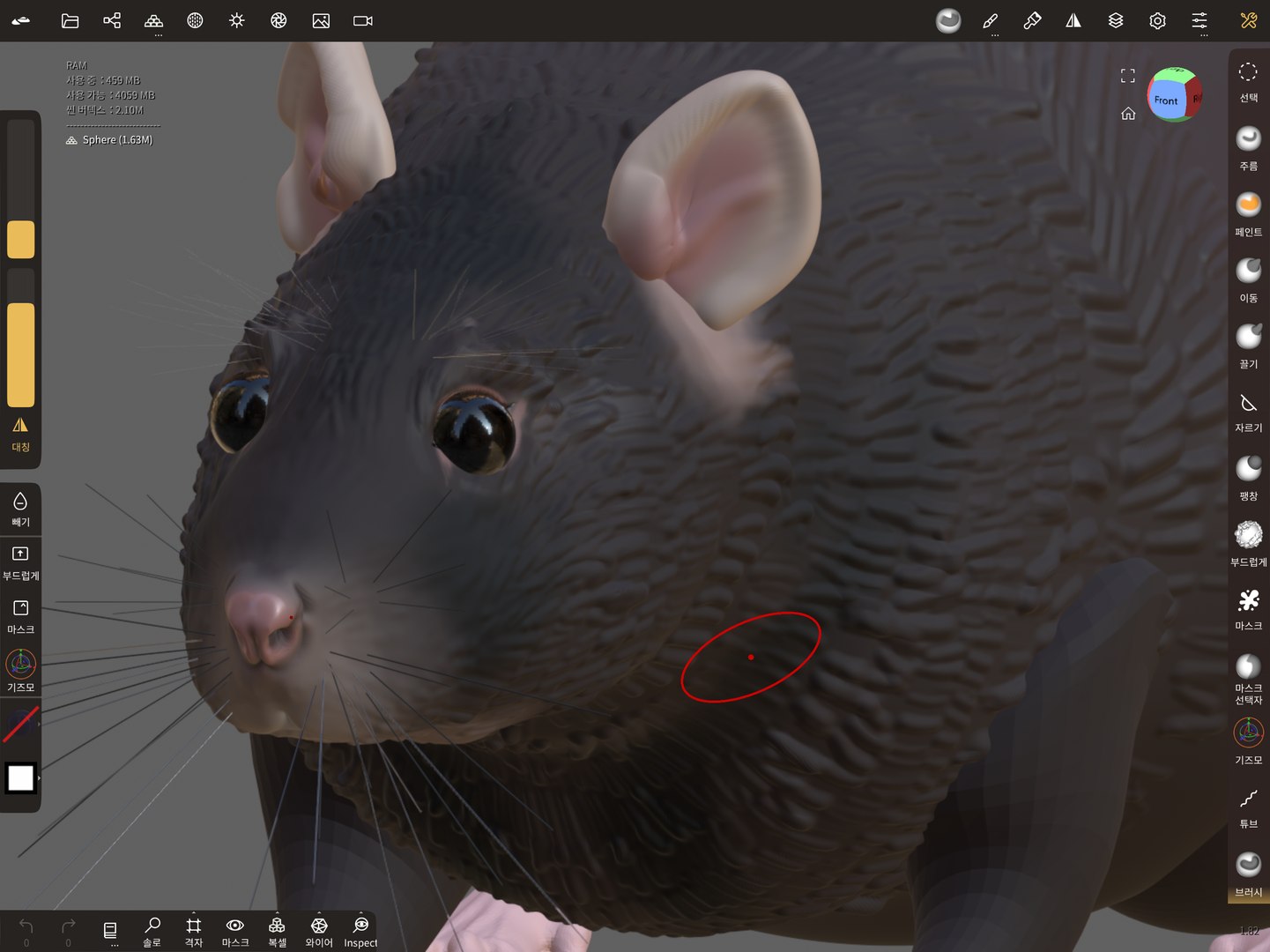This screenshot has height=952, width=1270.
Task: Toggle 마스크 visibility in bottom bar
Action: pyautogui.click(x=235, y=931)
